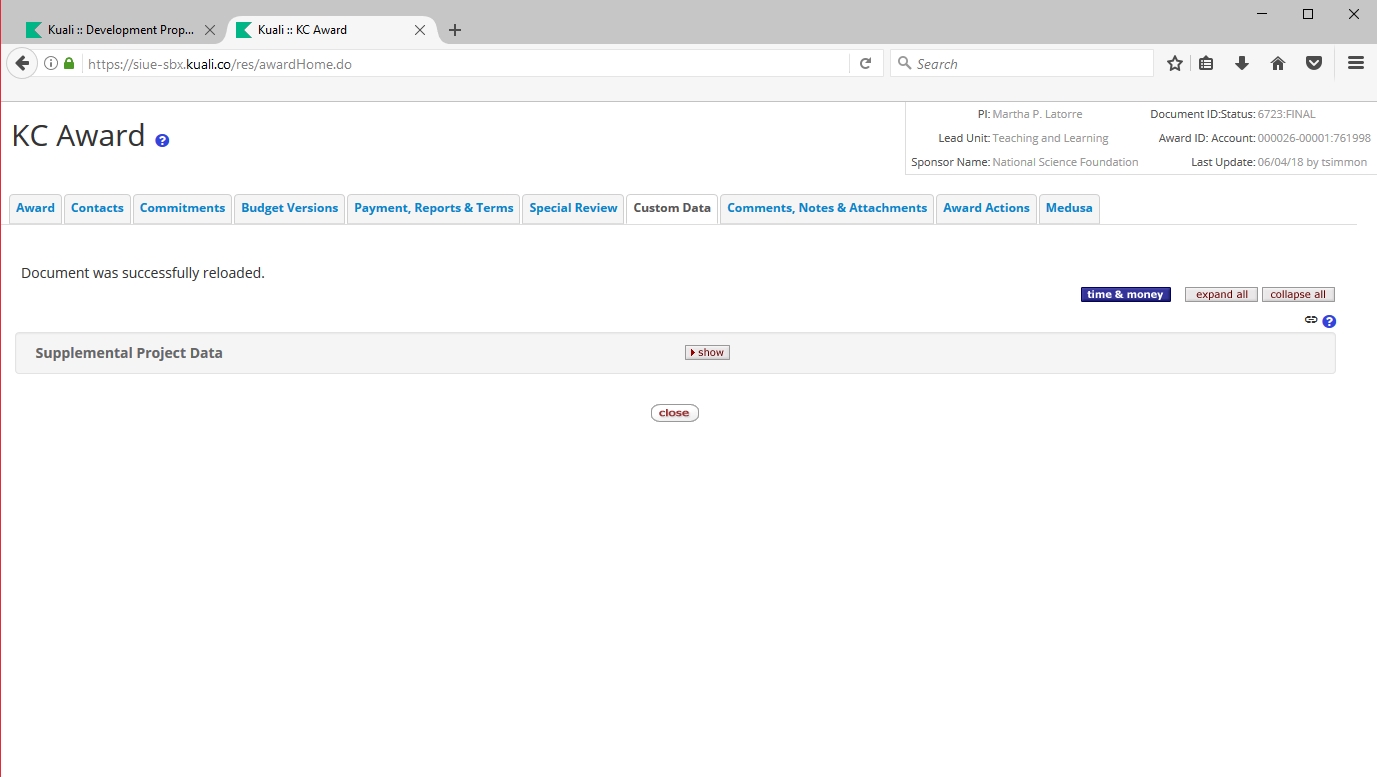Open the Firefox hamburger menu
This screenshot has height=777, width=1377.
1356,63
